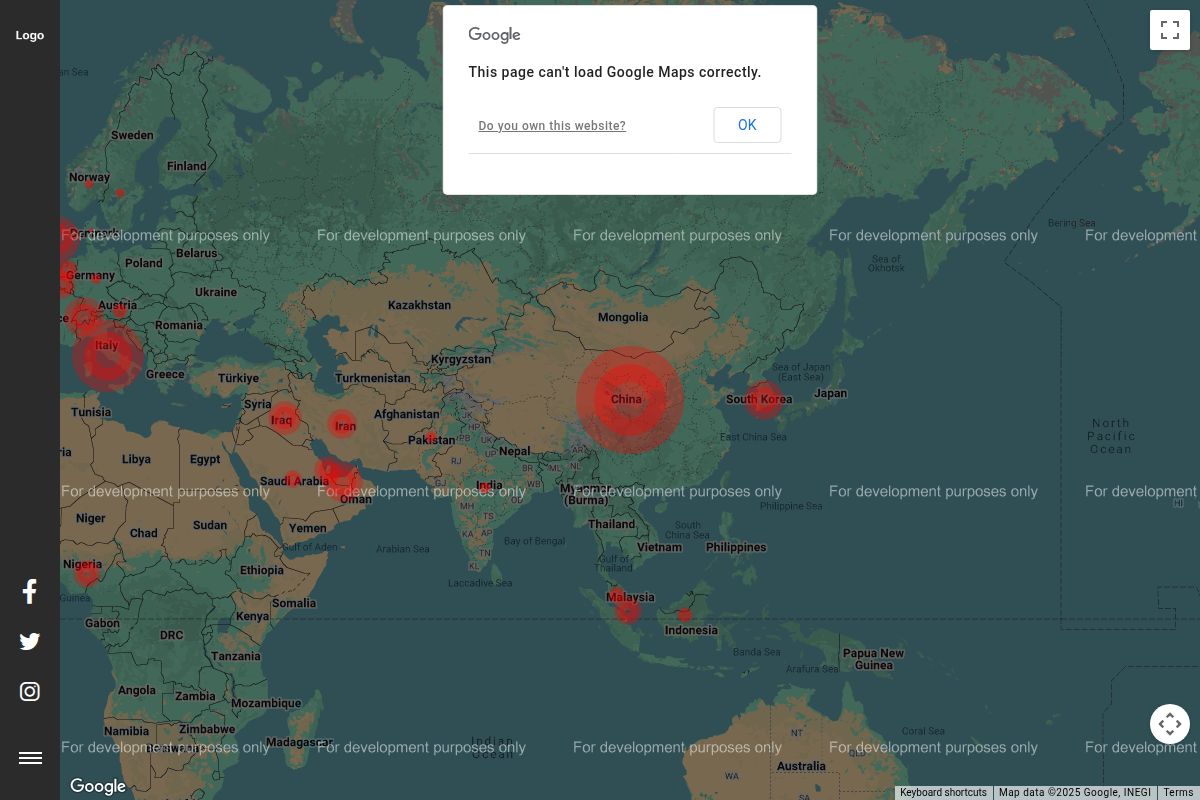This screenshot has height=800, width=1200.
Task: Open the Instagram icon in sidebar
Action: click(30, 692)
